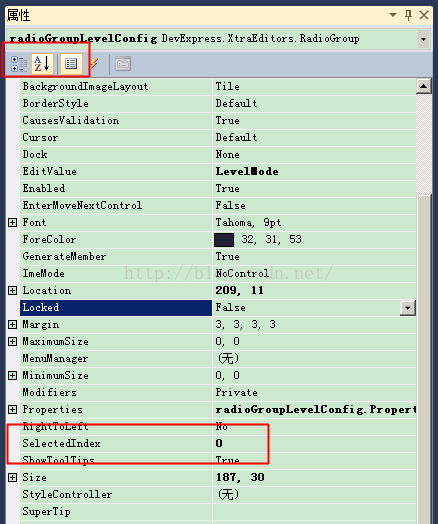Show Events with lightning bolt icon

point(94,63)
